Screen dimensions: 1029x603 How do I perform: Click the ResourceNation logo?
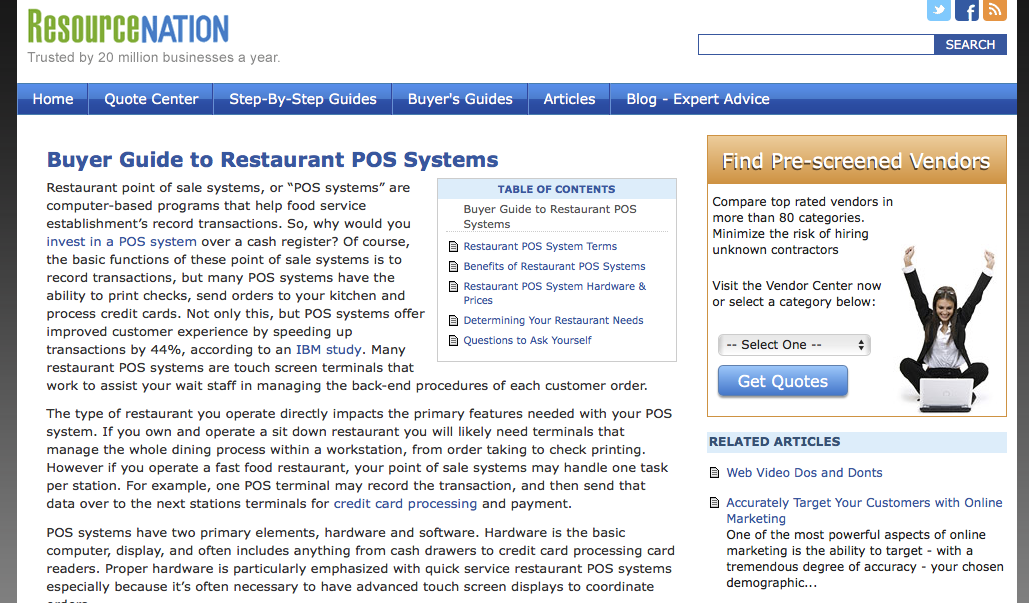[x=128, y=27]
